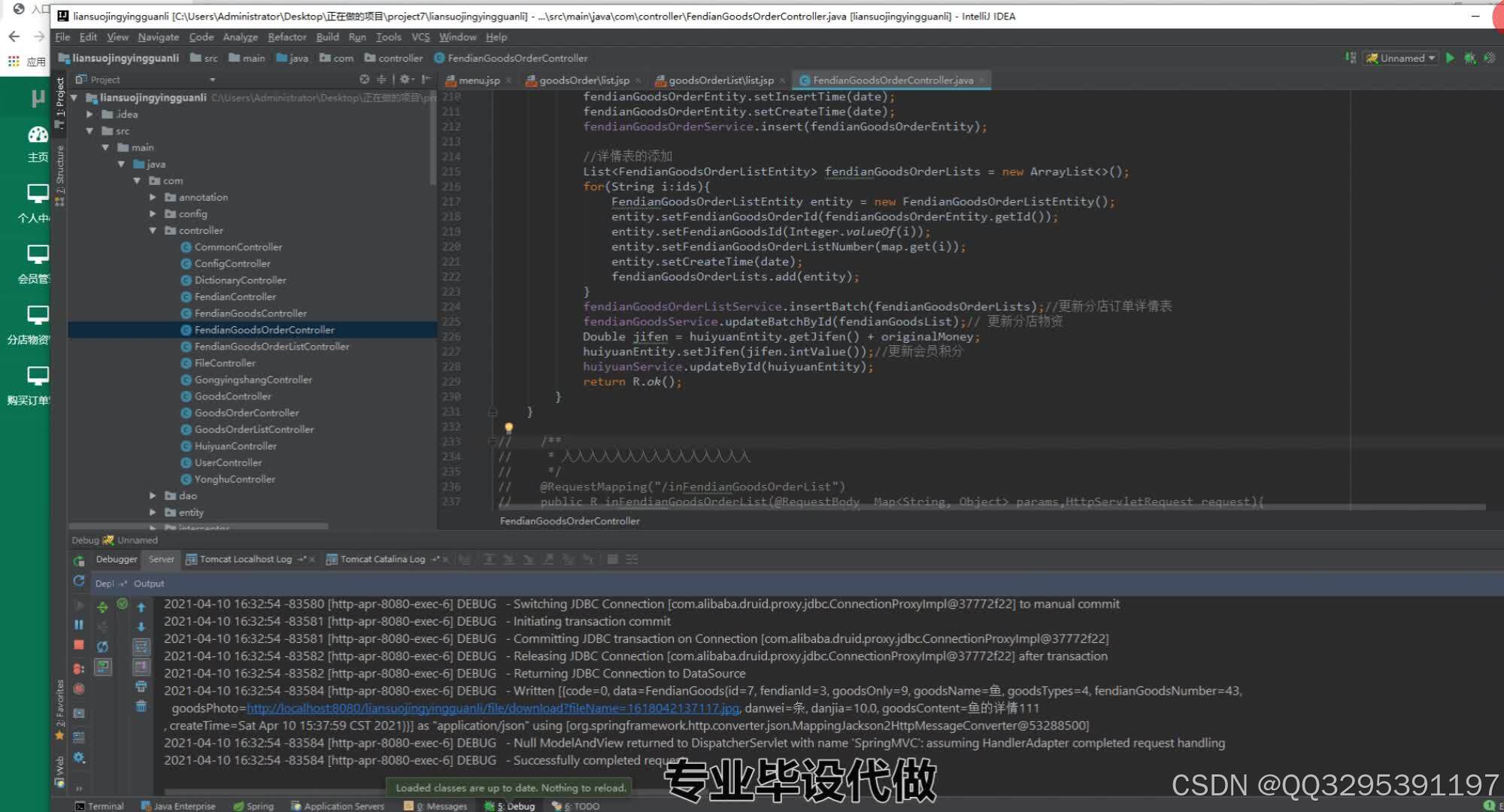Image resolution: width=1504 pixels, height=812 pixels.
Task: Click up arrow in console toolbar
Action: [x=141, y=607]
